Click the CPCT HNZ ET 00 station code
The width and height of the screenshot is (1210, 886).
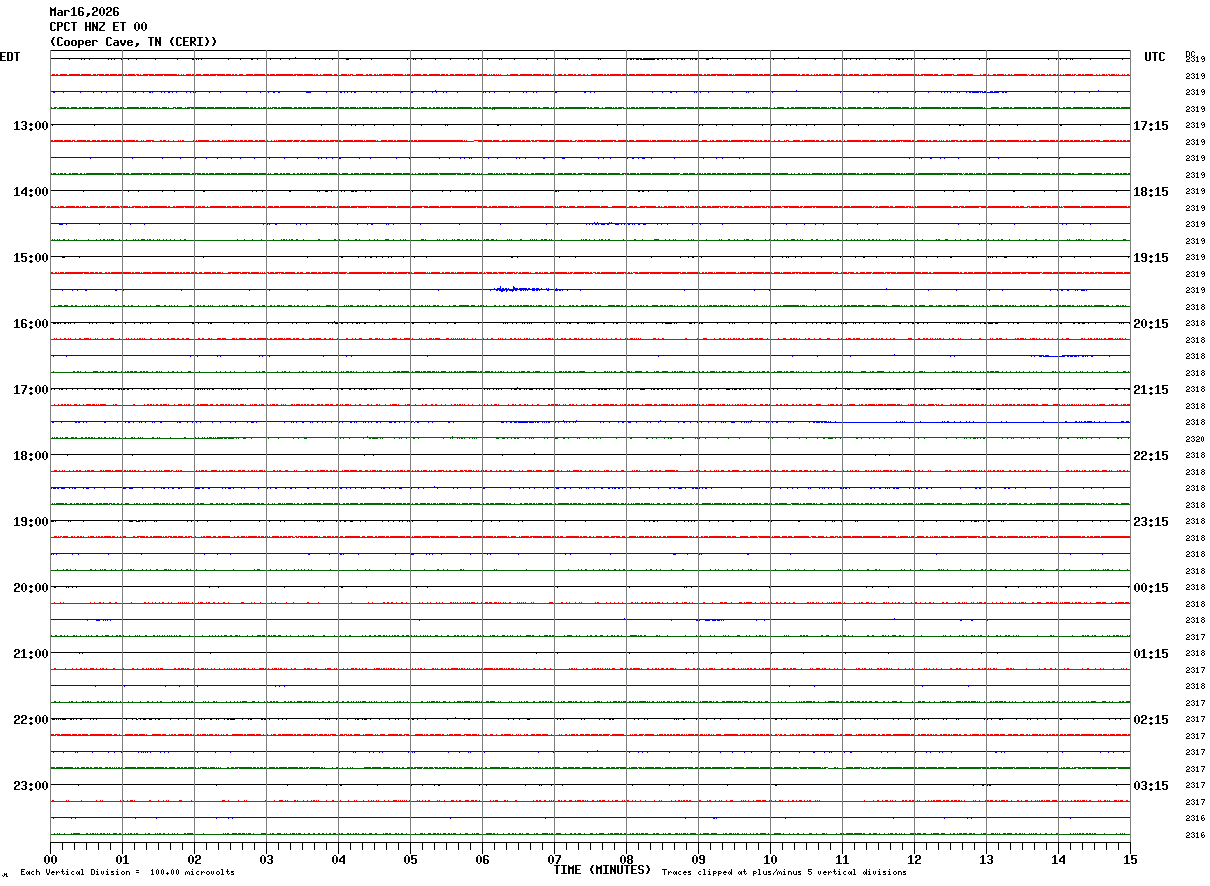(98, 27)
